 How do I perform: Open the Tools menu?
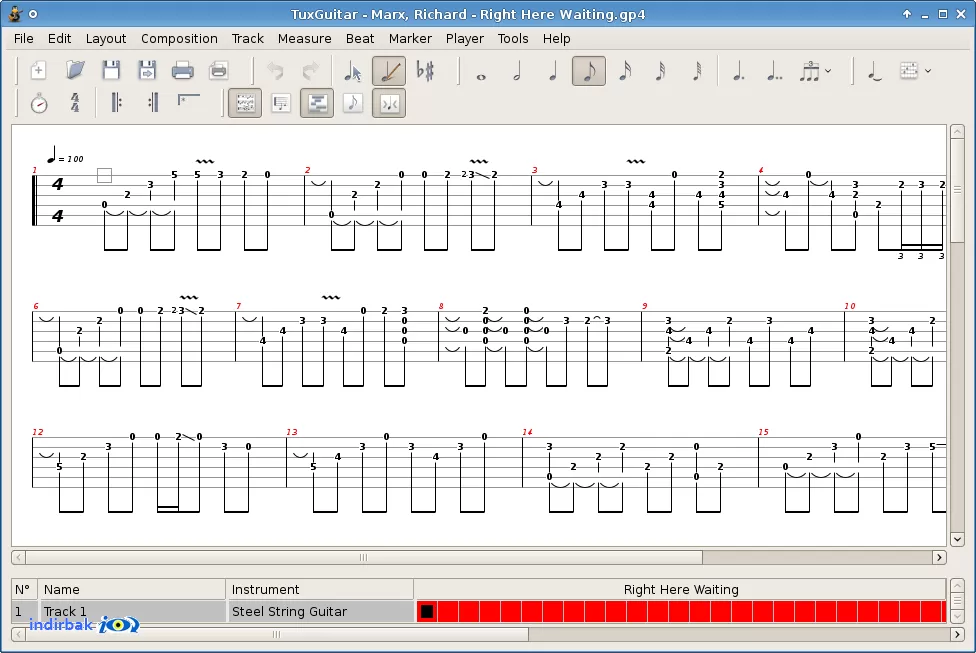[513, 39]
